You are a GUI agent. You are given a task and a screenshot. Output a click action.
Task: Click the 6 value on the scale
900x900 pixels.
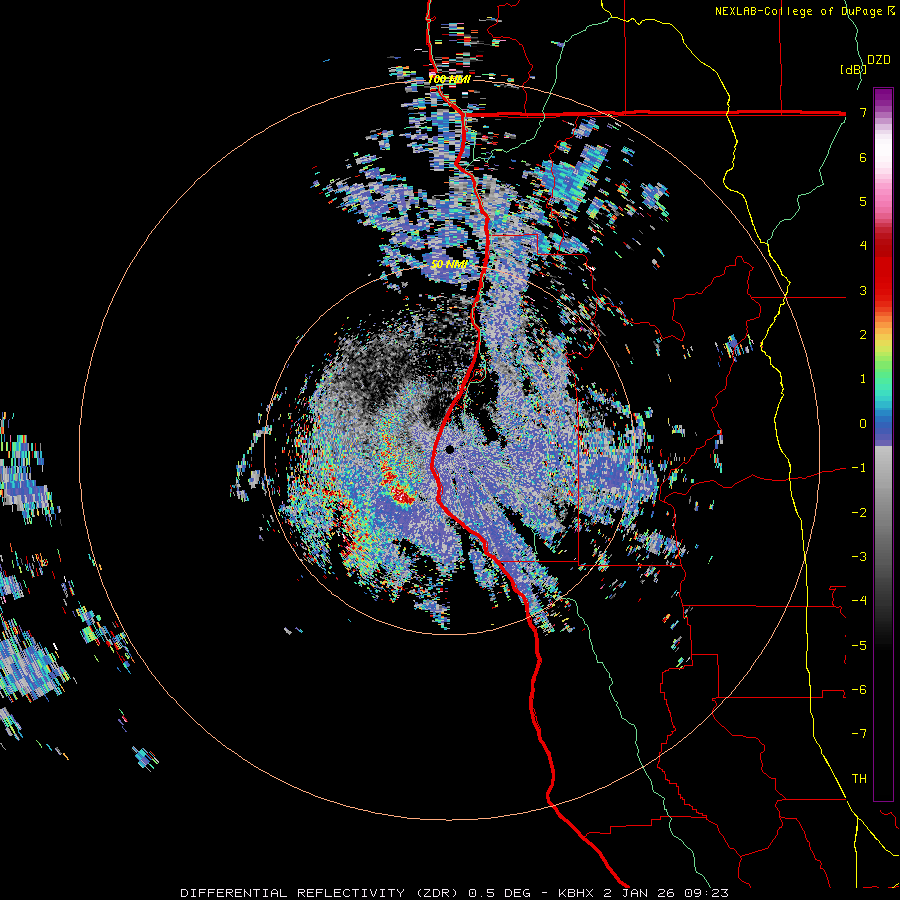point(863,157)
